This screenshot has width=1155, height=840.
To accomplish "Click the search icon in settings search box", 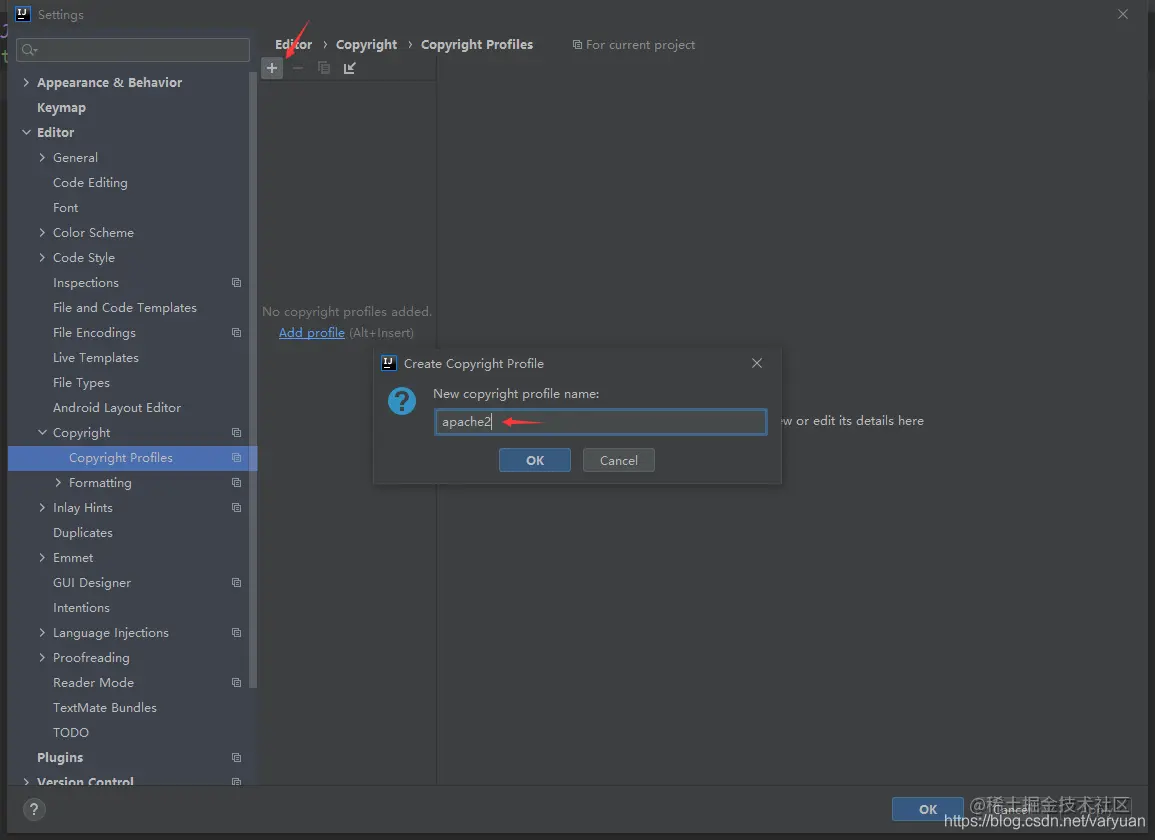I will click(x=29, y=49).
